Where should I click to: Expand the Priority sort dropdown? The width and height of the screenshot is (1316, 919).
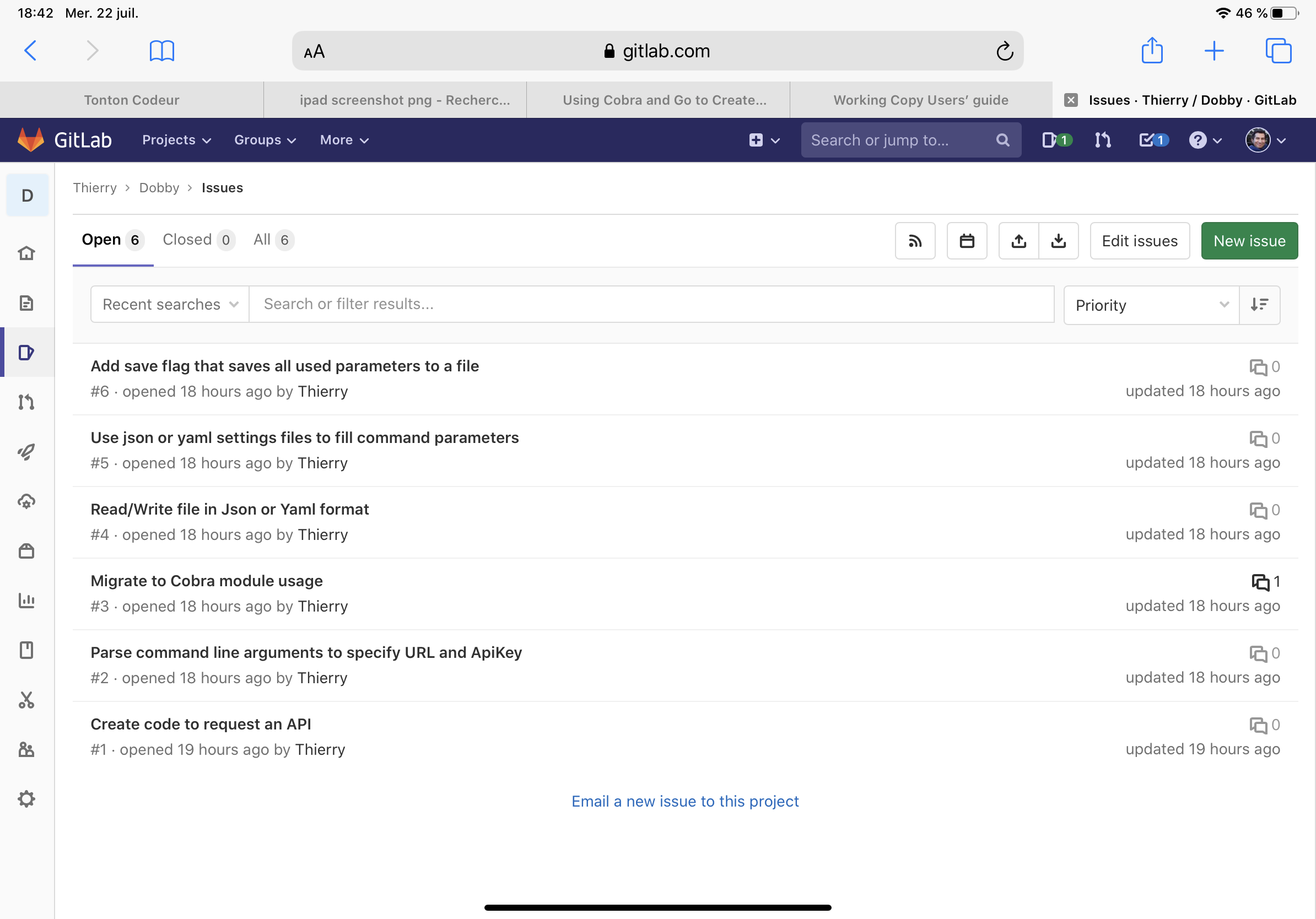coord(1150,305)
